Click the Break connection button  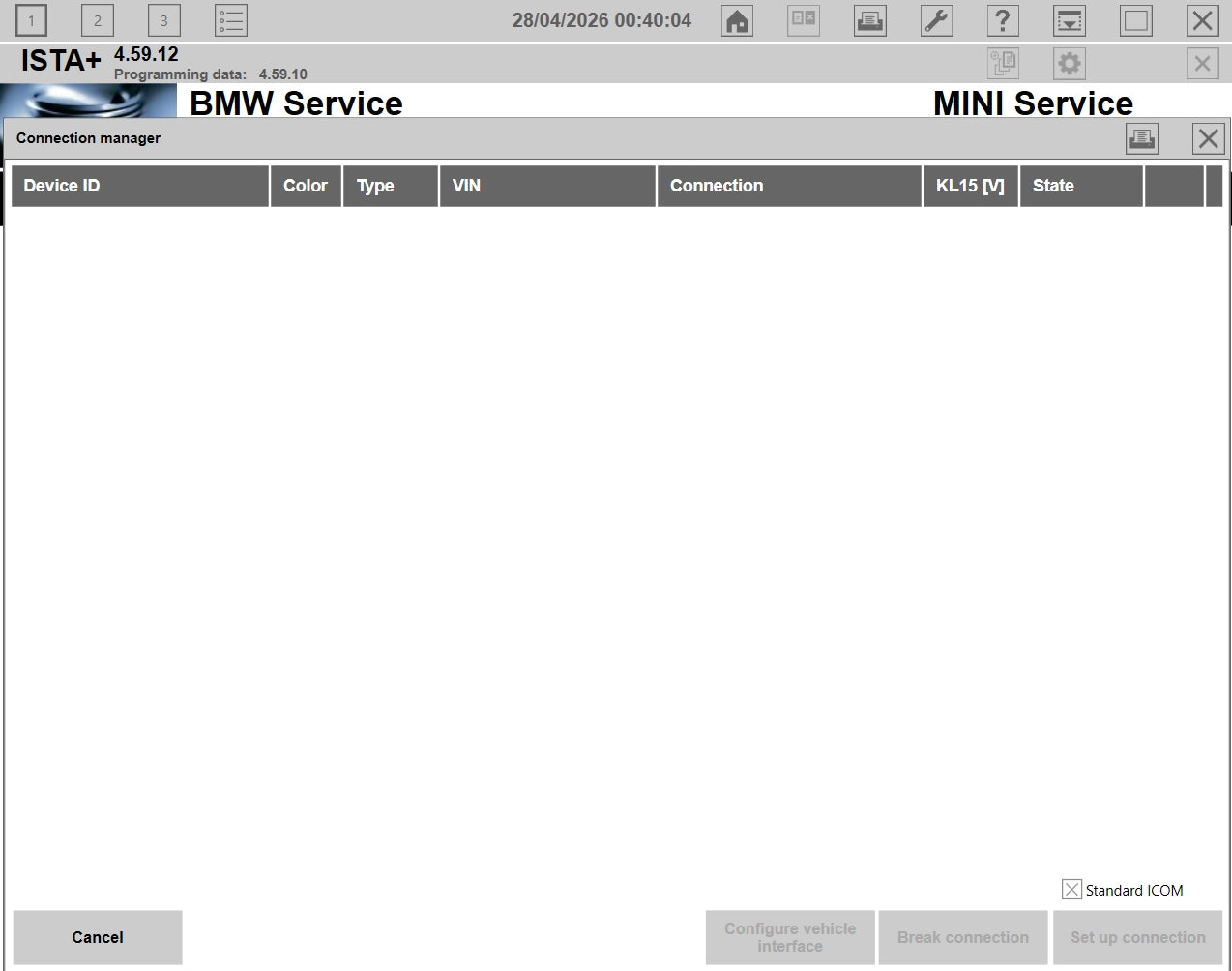(963, 937)
